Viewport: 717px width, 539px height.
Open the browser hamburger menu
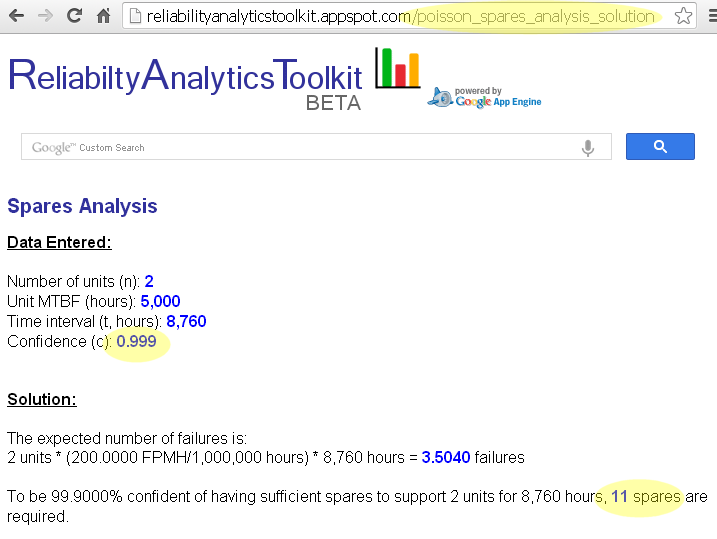coord(712,16)
